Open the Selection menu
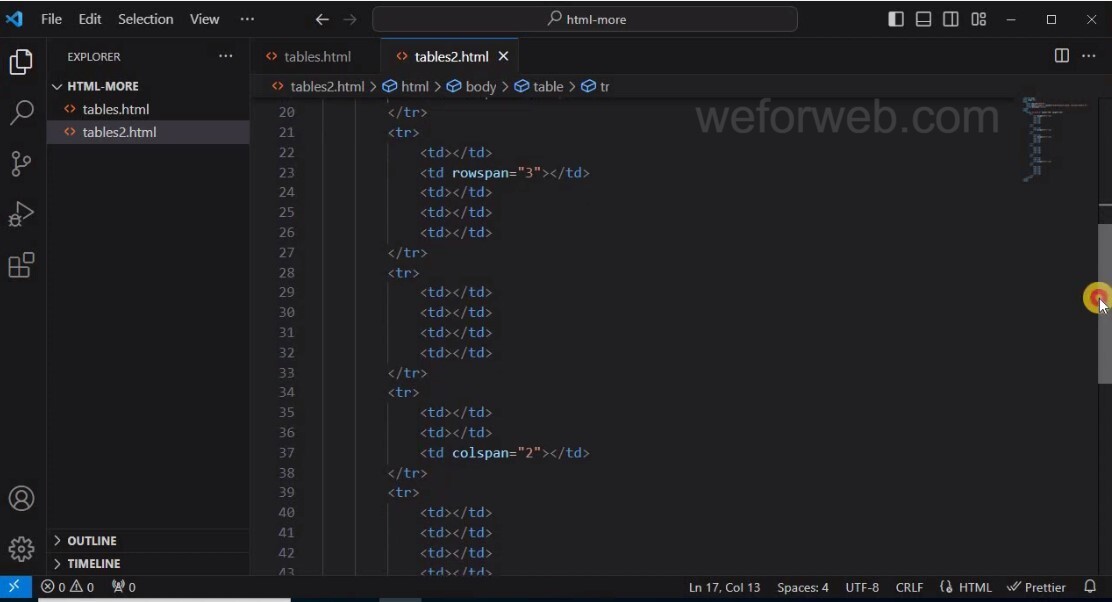Image resolution: width=1112 pixels, height=602 pixels. click(x=145, y=19)
